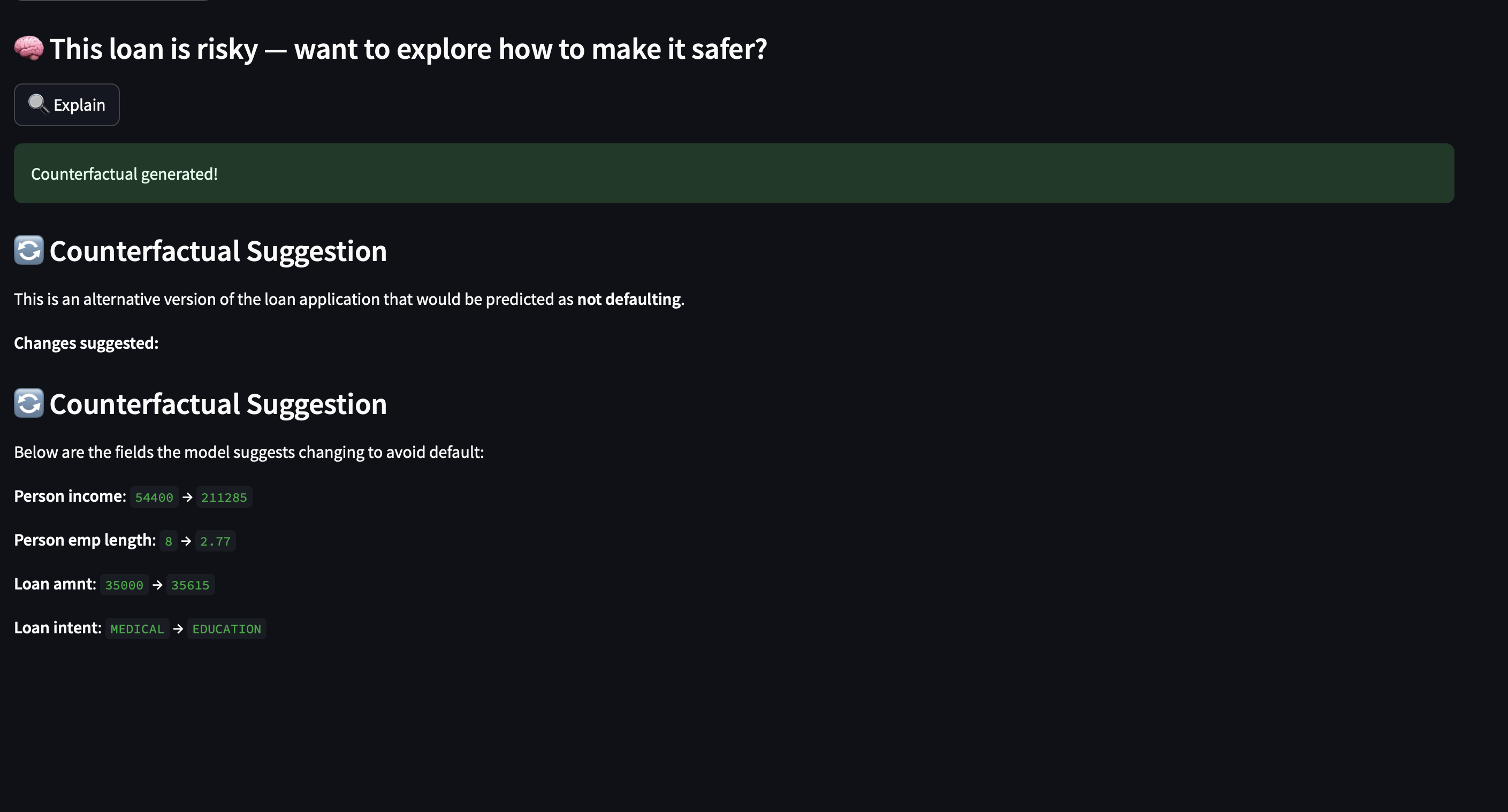
Task: Click the suggested employment length 2.77
Action: click(x=216, y=541)
